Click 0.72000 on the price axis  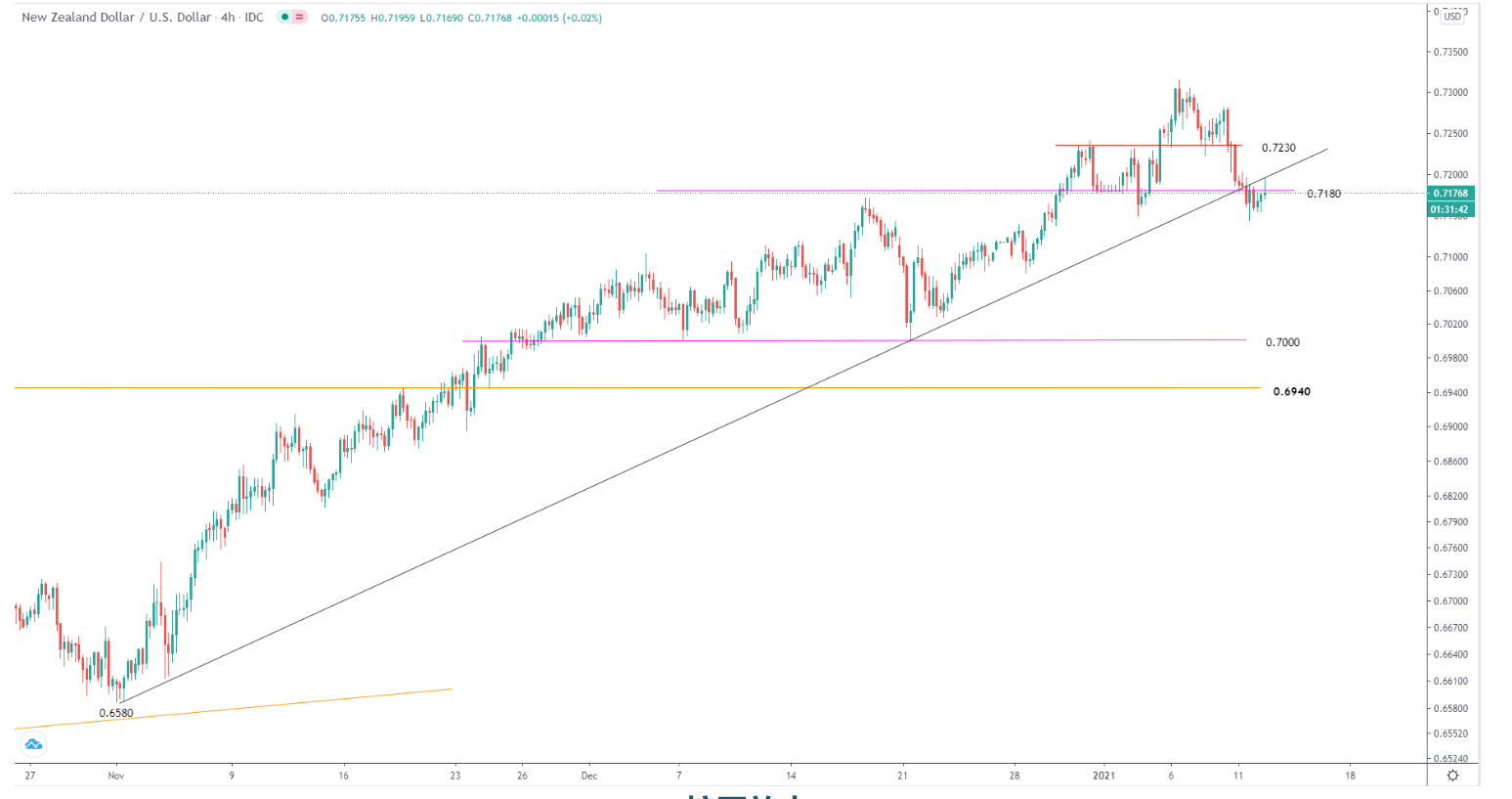click(x=1450, y=175)
